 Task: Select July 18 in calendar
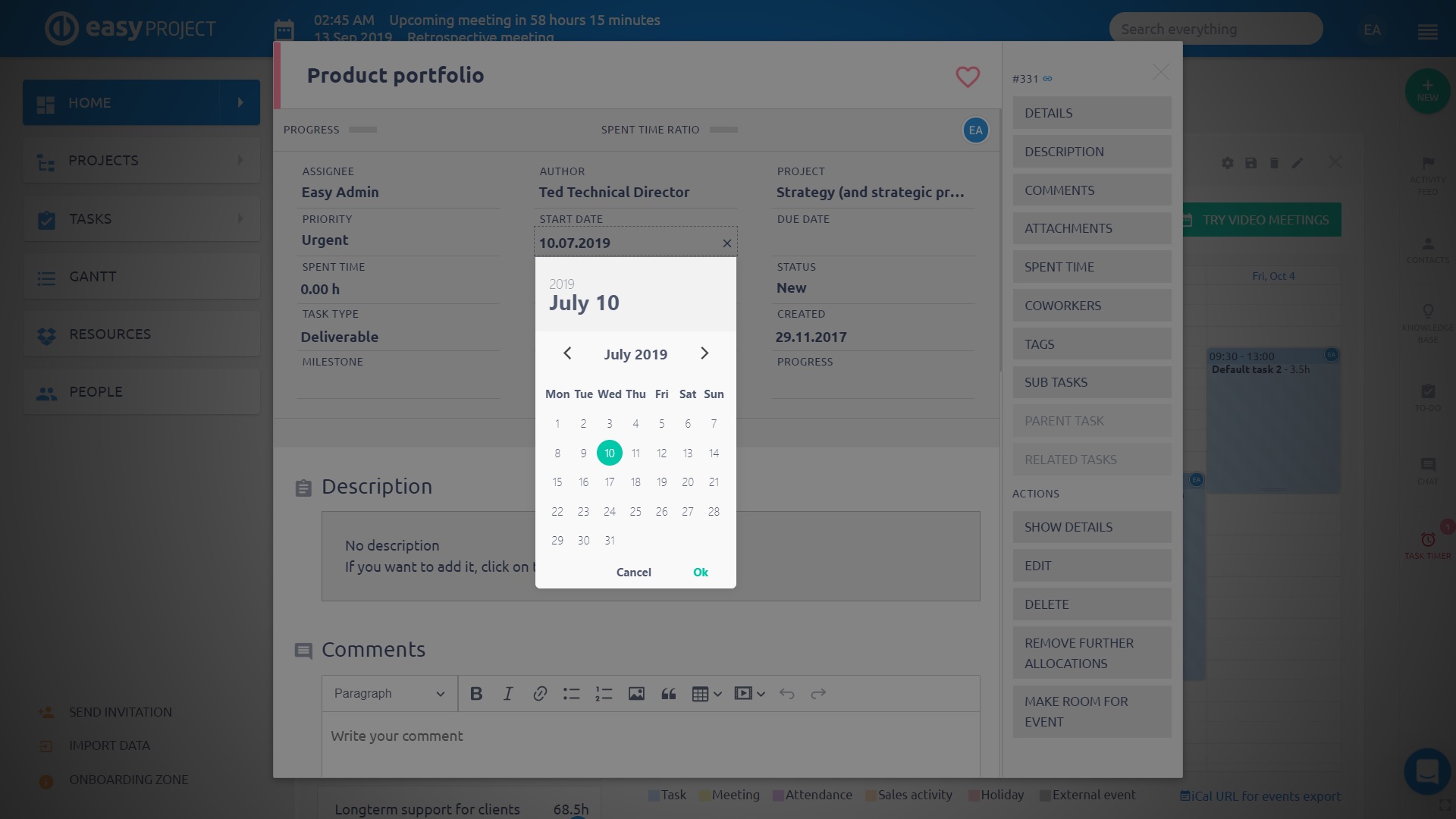[635, 482]
